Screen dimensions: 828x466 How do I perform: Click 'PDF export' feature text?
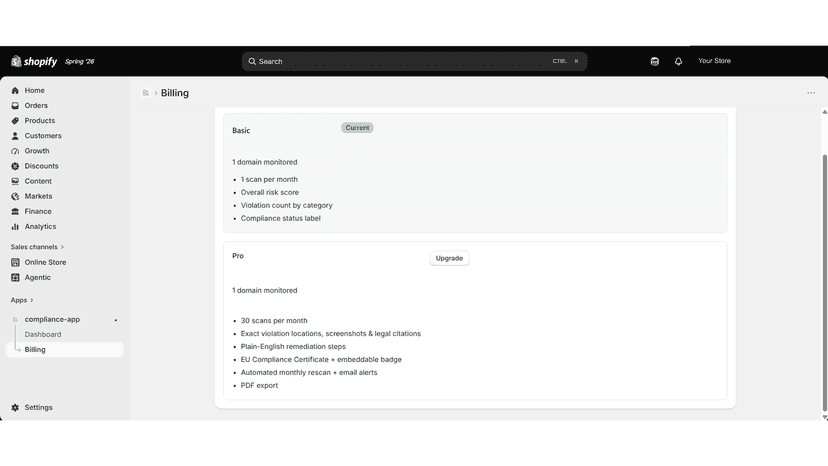[259, 386]
